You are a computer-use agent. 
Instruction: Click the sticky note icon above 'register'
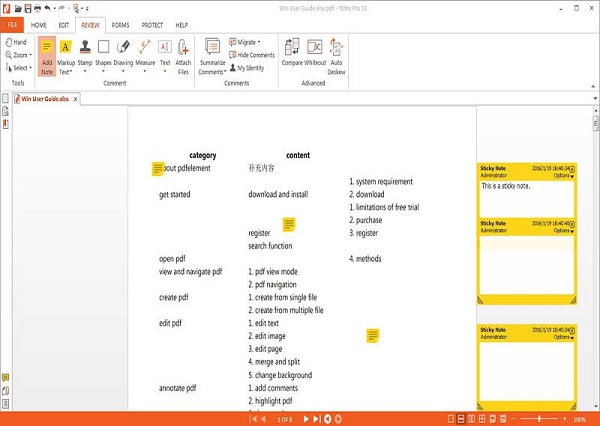coord(289,224)
